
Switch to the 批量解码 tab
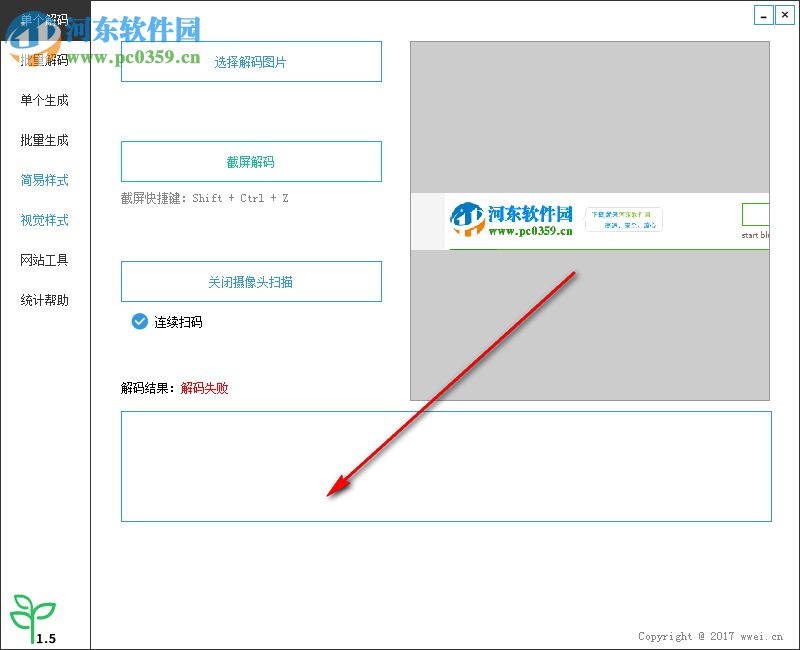click(43, 60)
